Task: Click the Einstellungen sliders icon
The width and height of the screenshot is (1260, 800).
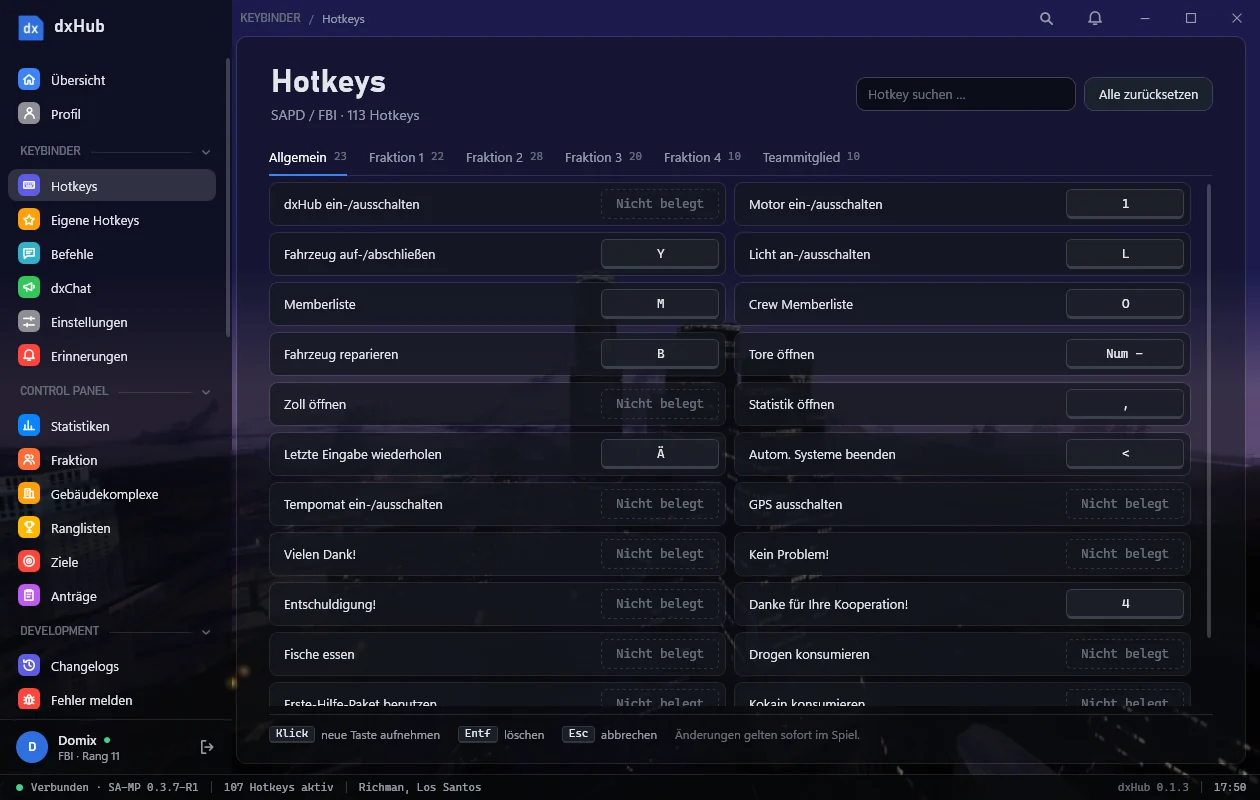Action: click(x=29, y=322)
